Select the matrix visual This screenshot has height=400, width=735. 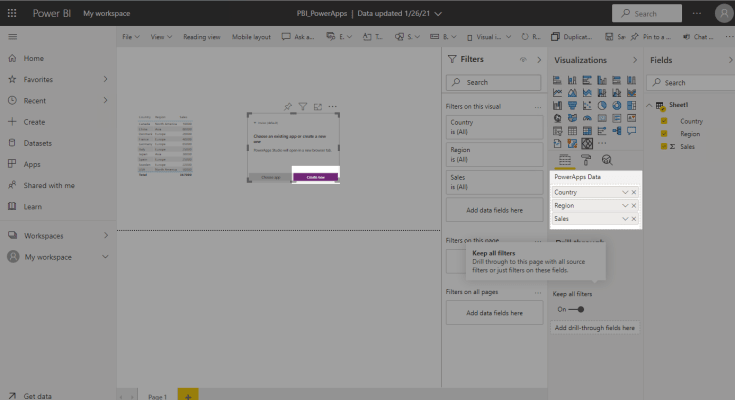tap(587, 131)
